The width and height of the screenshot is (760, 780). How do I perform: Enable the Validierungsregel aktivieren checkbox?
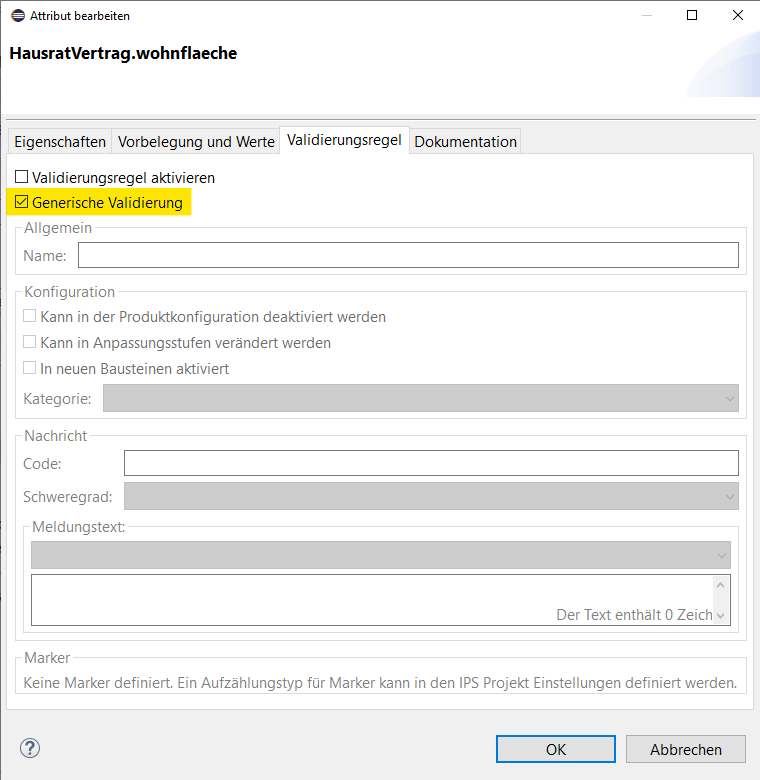(21, 177)
